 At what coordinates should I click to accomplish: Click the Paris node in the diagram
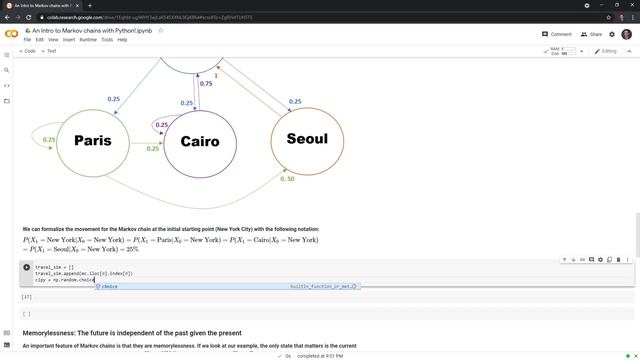pyautogui.click(x=93, y=143)
